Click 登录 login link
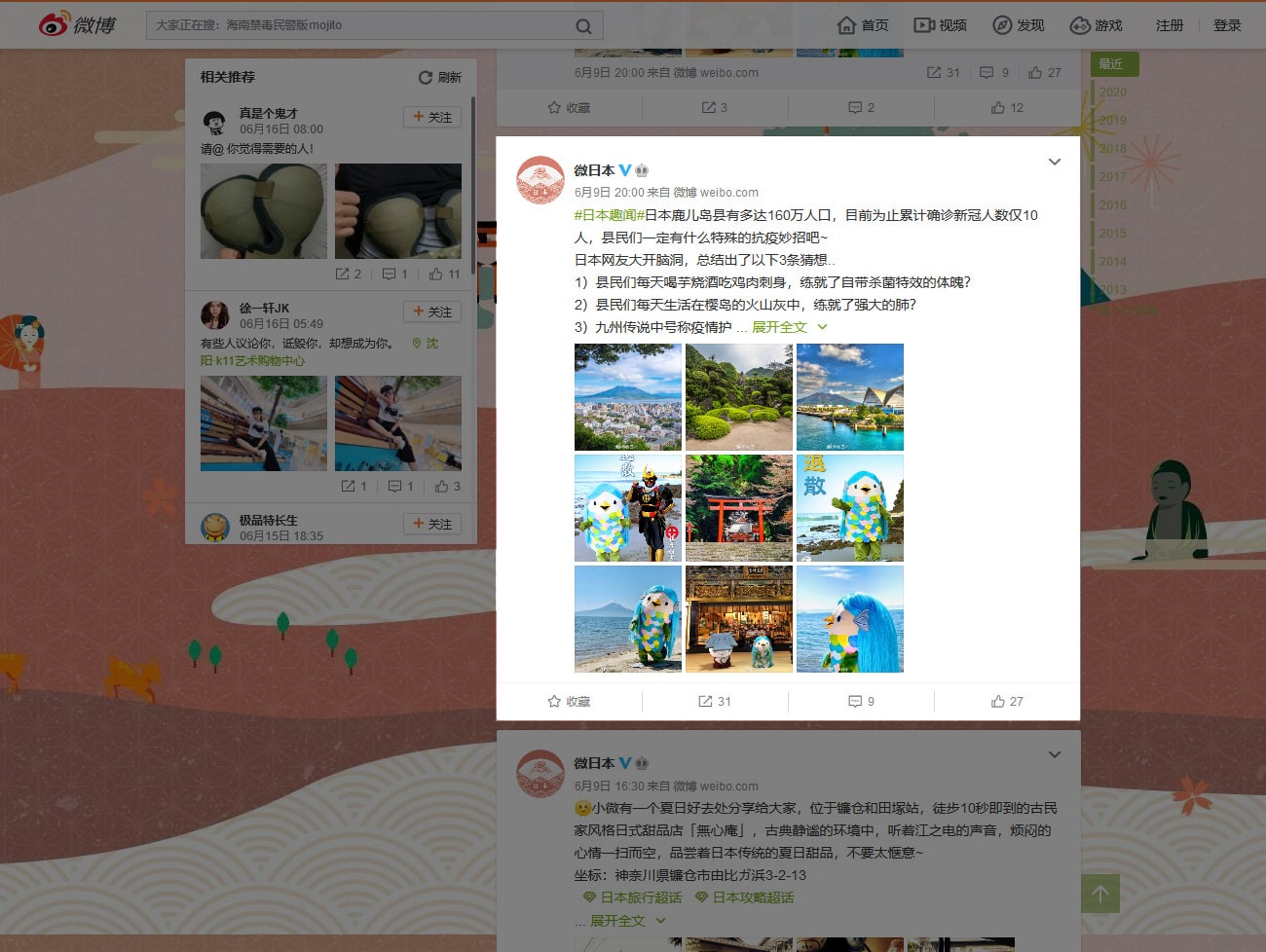 [1227, 25]
